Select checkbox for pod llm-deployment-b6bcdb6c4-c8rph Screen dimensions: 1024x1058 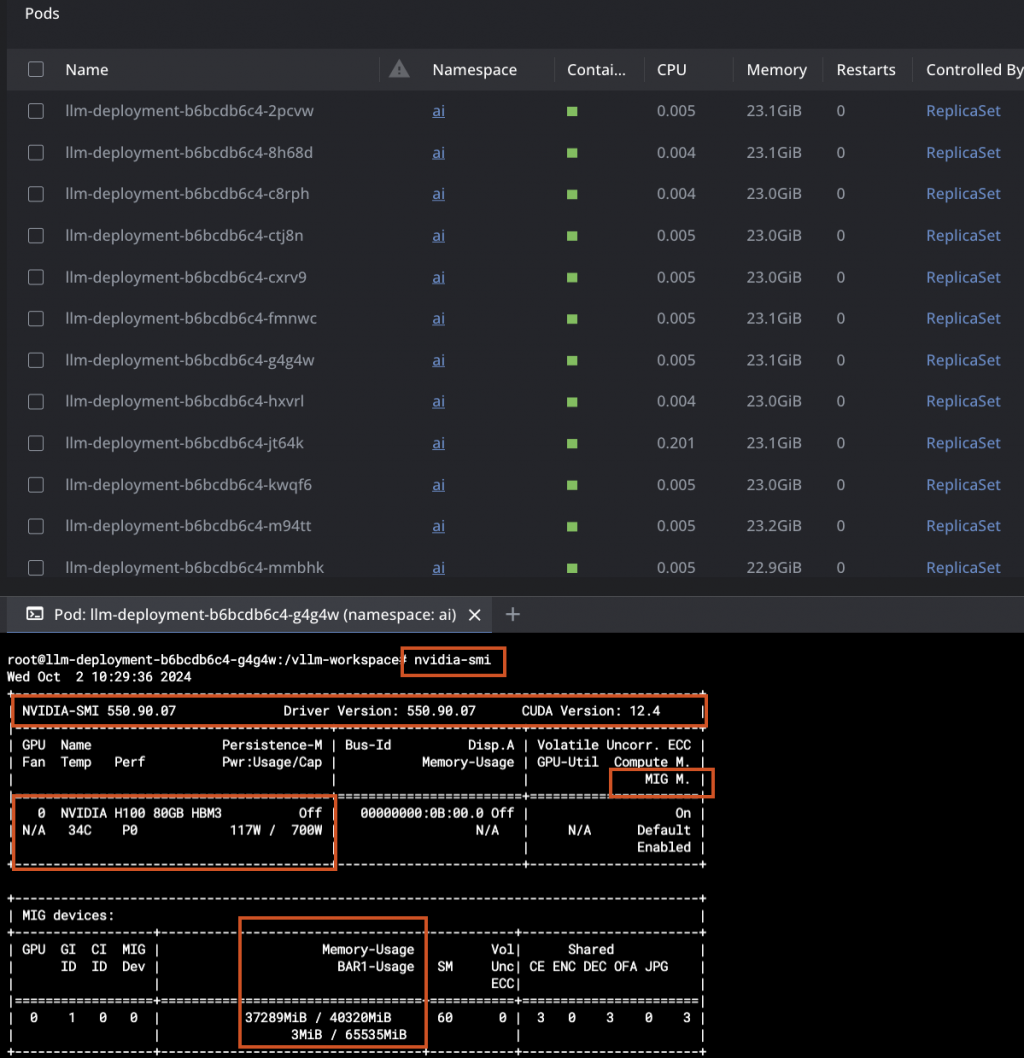[36, 194]
